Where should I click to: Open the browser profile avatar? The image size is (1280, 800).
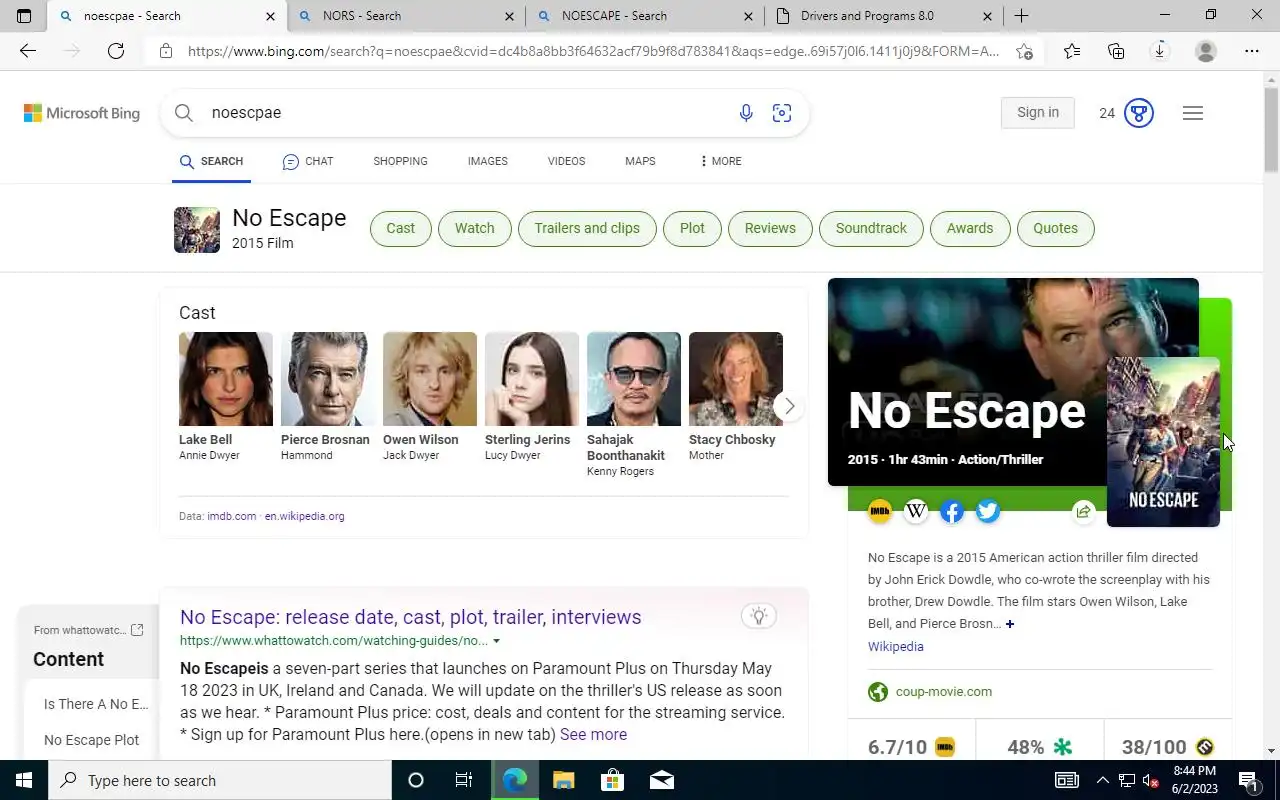coord(1206,51)
